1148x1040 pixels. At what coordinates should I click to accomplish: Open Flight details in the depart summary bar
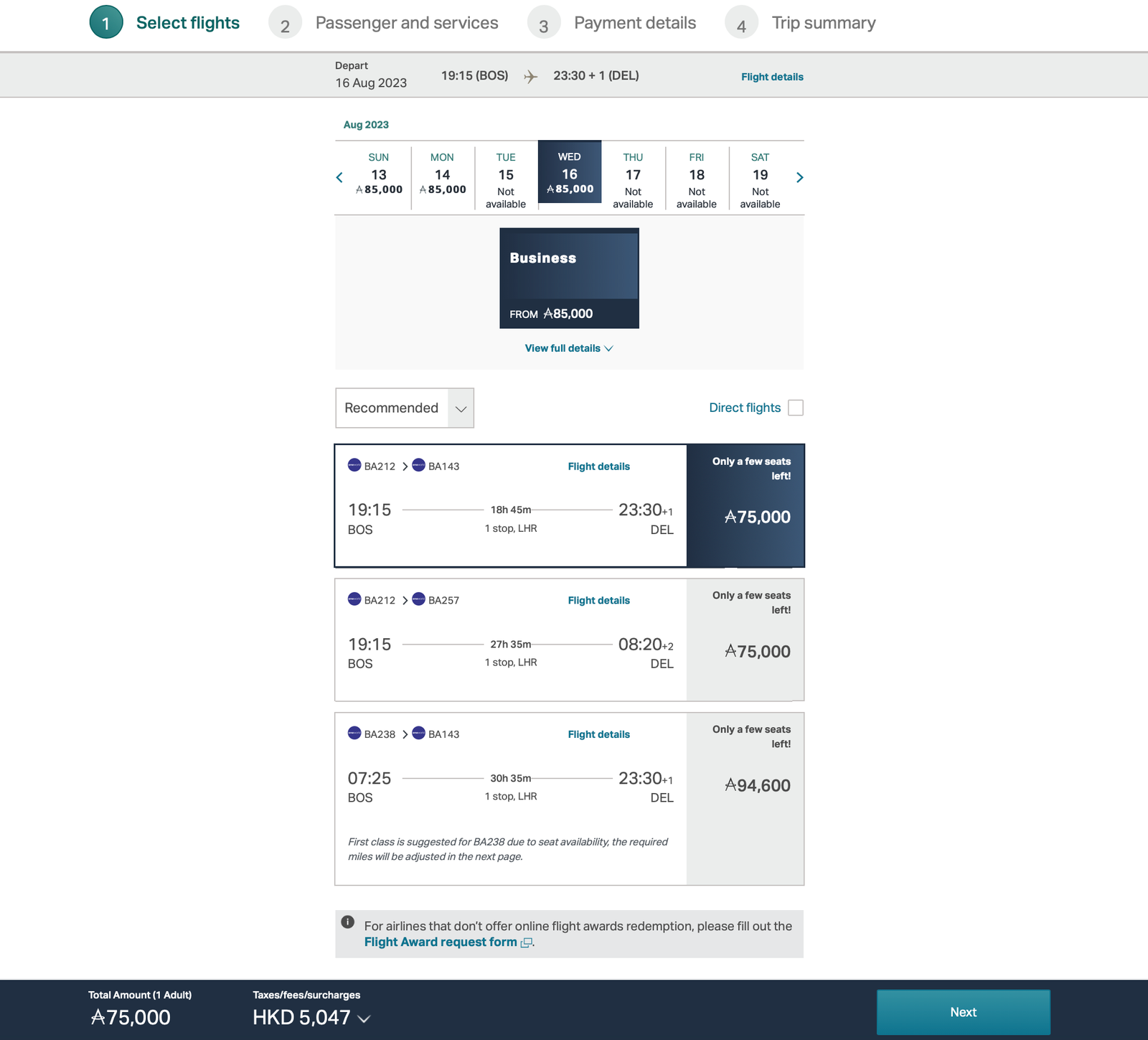(772, 77)
